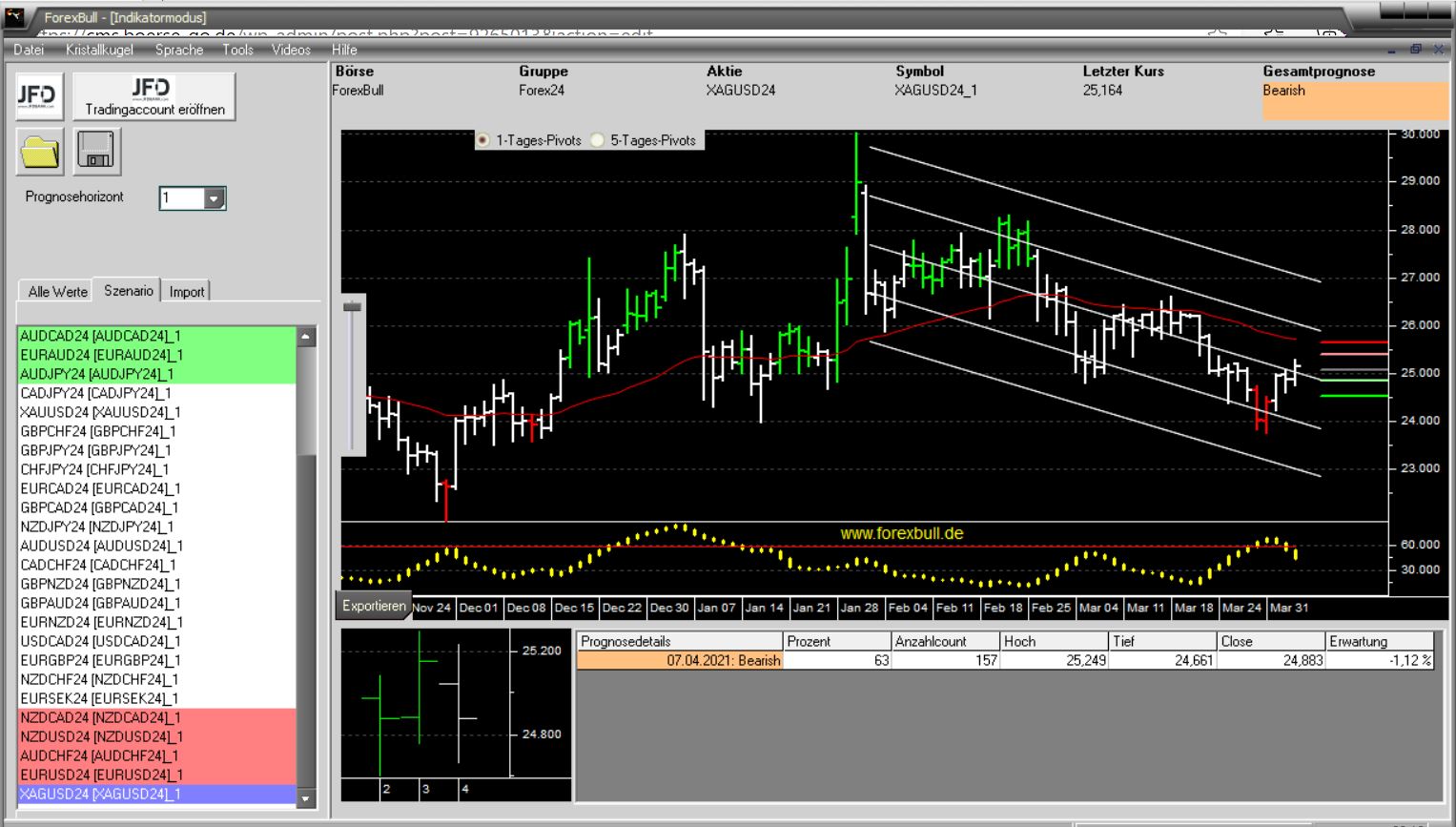Select CADJPY24 in the symbol list
This screenshot has height=827, width=1456.
(x=157, y=393)
